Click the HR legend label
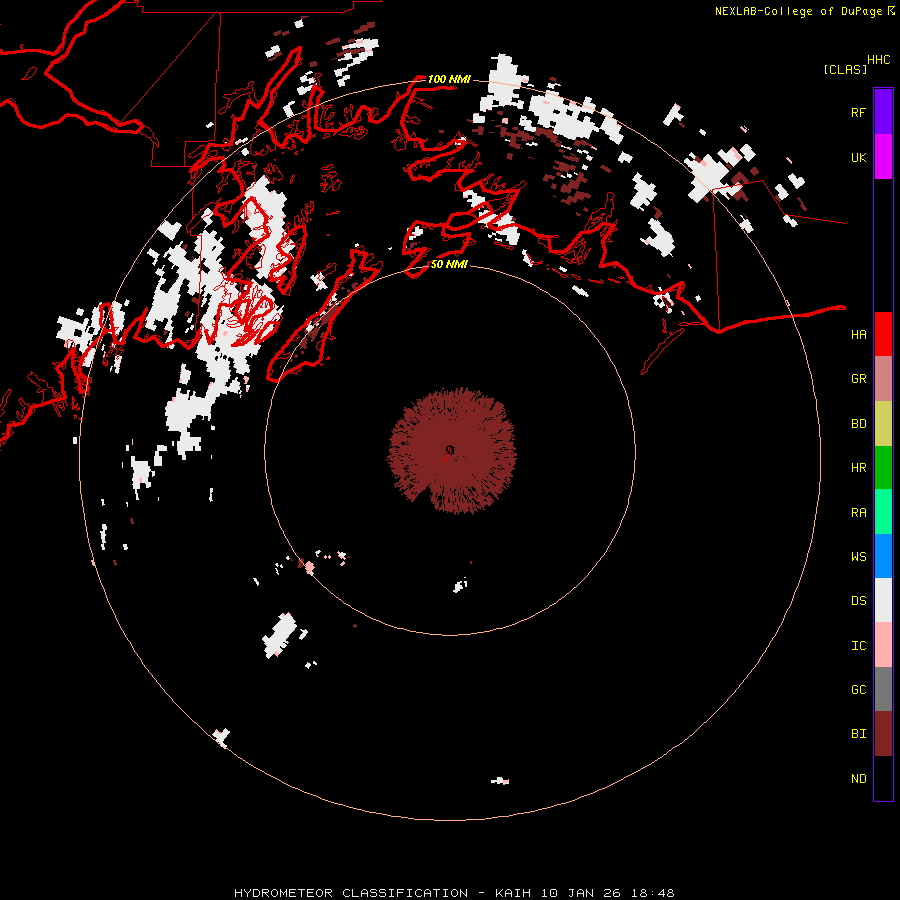Image resolution: width=900 pixels, height=900 pixels. pos(858,468)
